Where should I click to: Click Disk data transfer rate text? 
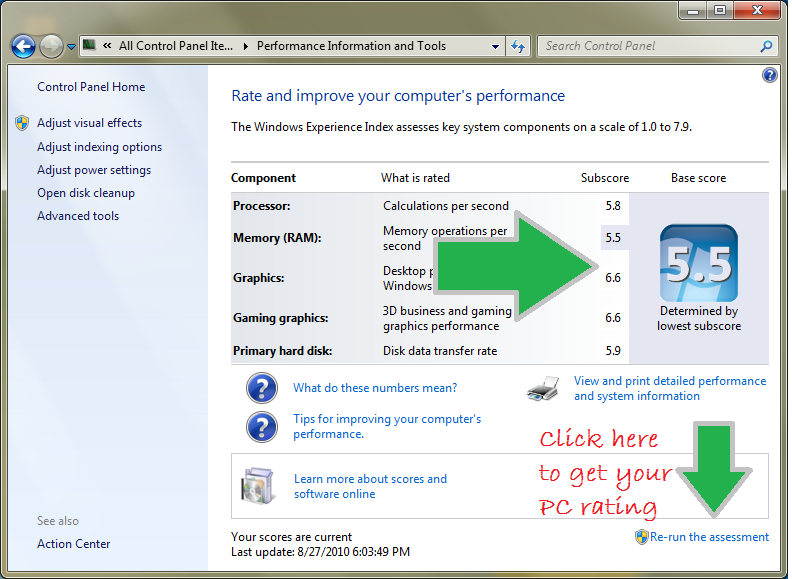(440, 351)
